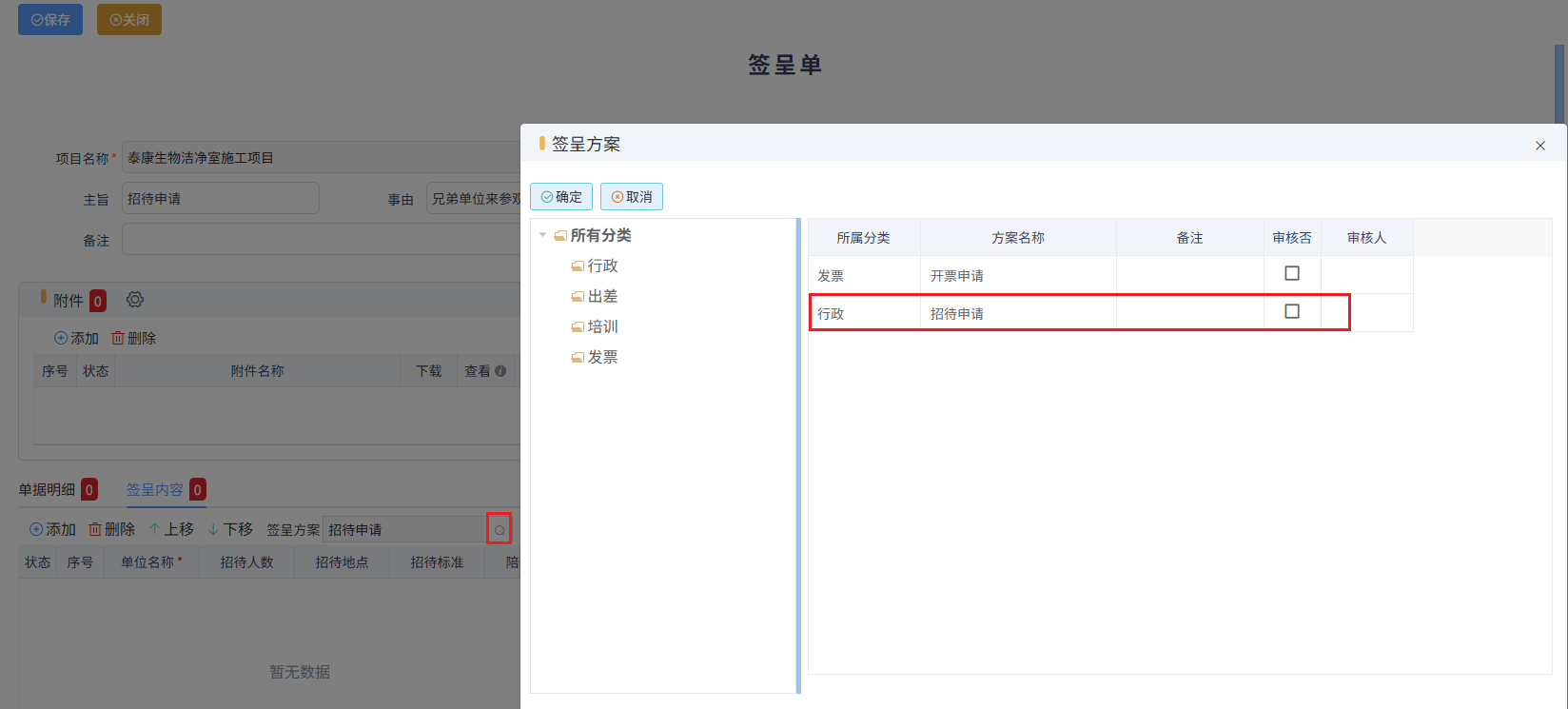The width and height of the screenshot is (1568, 709).
Task: Add an attachment via 添加 under 附件
Action: [x=76, y=338]
